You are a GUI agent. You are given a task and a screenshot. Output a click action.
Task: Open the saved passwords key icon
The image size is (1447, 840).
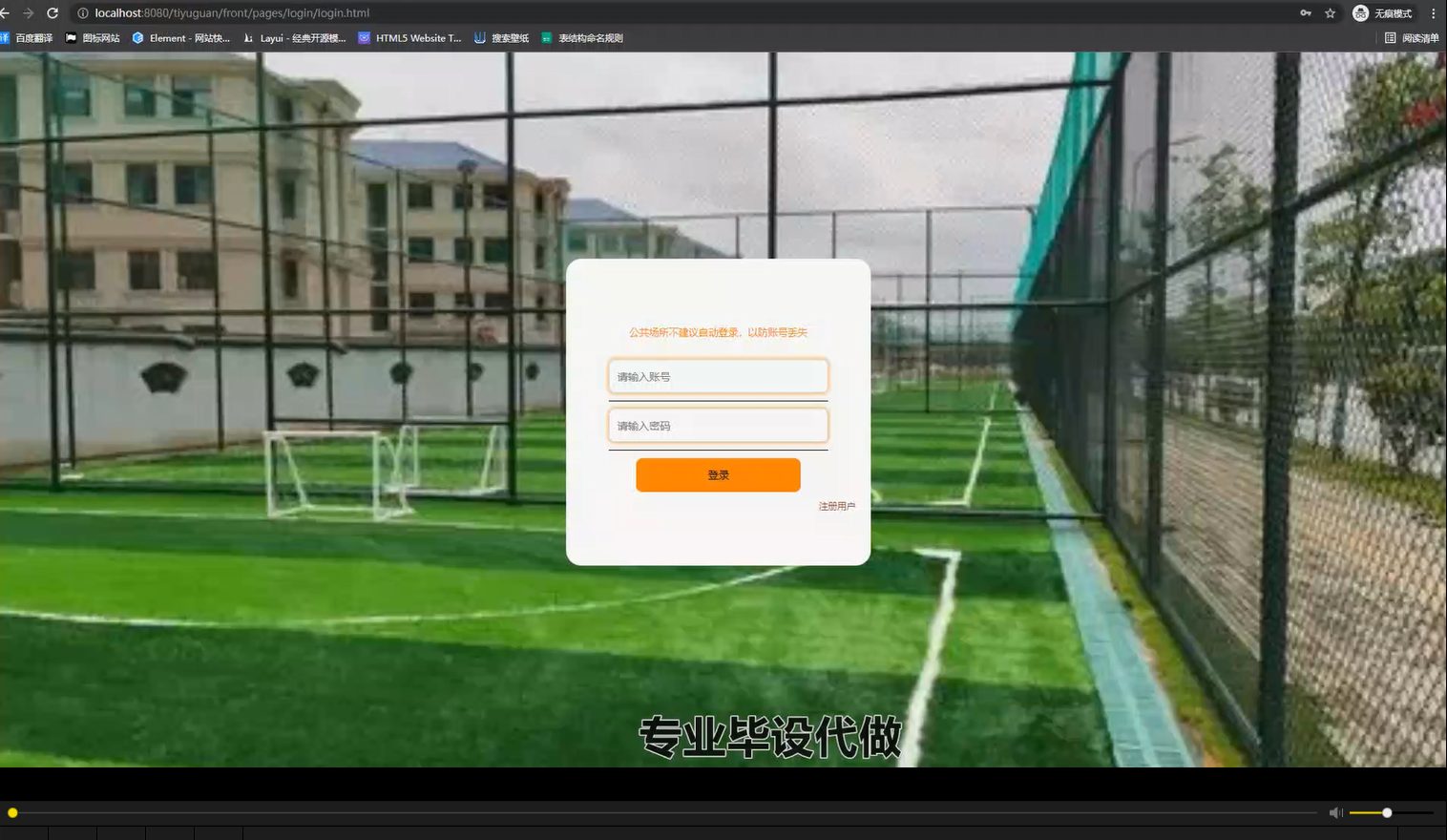pyautogui.click(x=1306, y=13)
